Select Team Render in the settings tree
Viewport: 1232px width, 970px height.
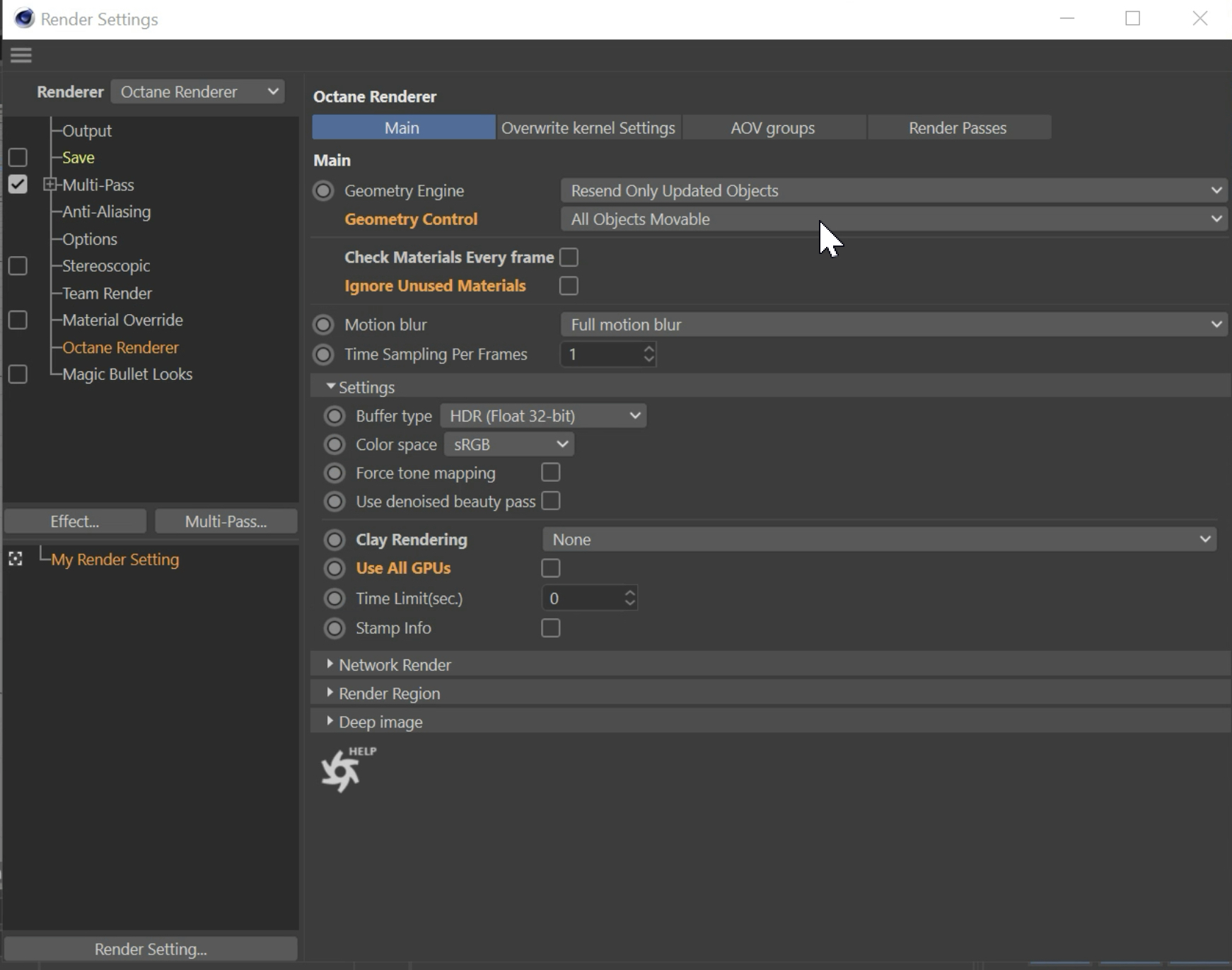[x=107, y=293]
